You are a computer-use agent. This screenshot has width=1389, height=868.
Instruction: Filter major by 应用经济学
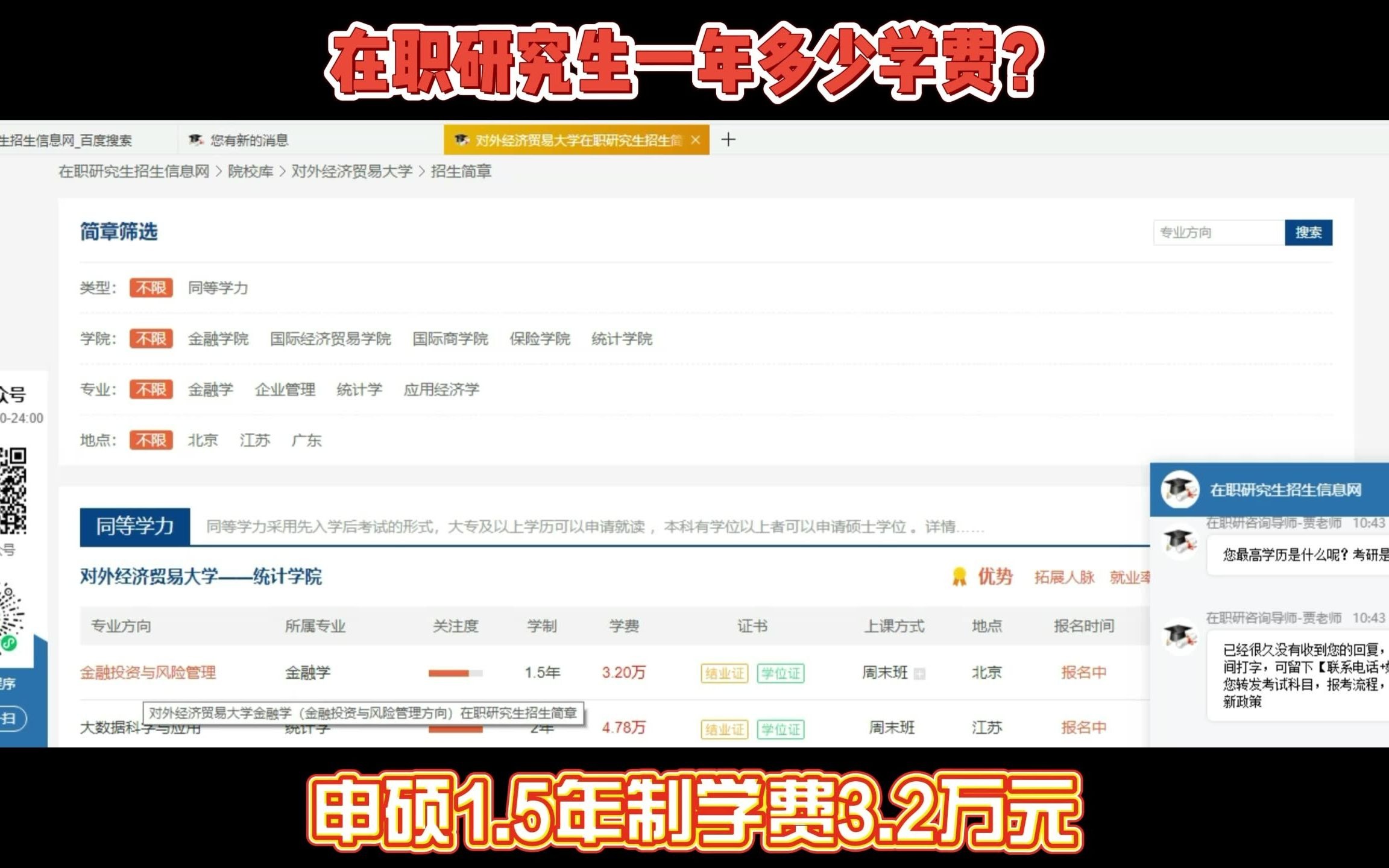tap(441, 389)
